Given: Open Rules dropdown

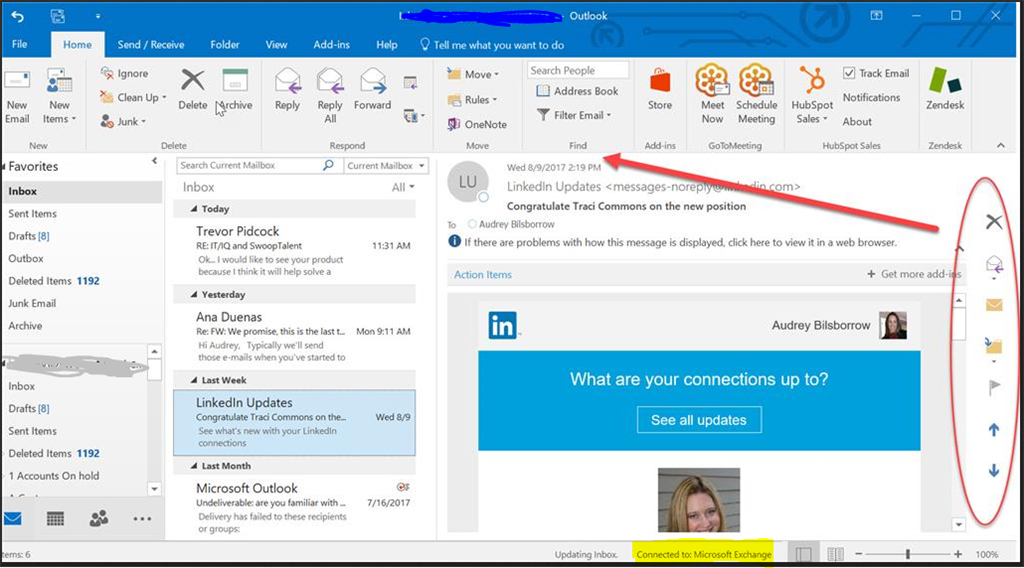Looking at the screenshot, I should click(472, 100).
